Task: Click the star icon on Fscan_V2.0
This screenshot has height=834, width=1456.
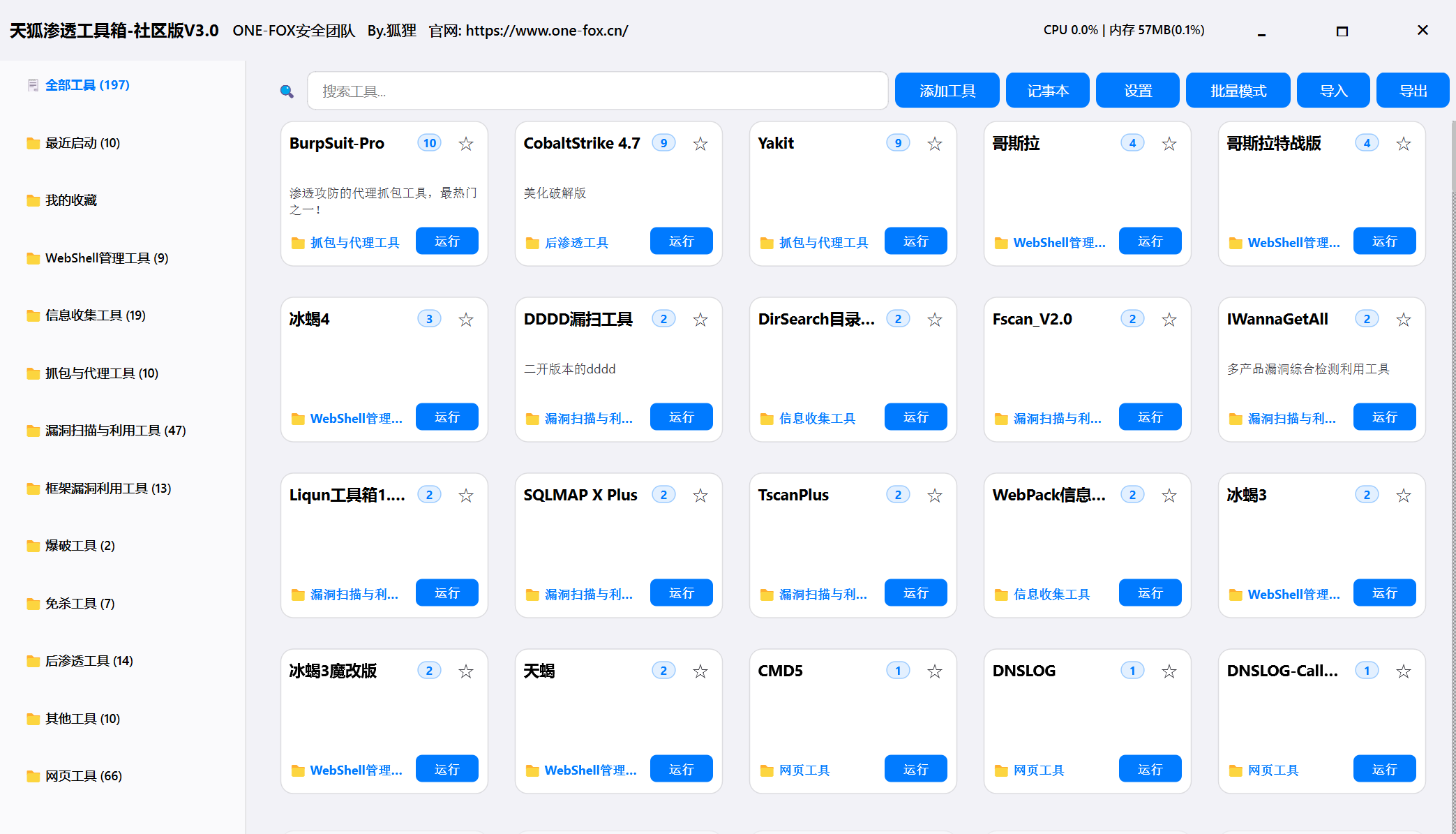Action: click(1169, 320)
